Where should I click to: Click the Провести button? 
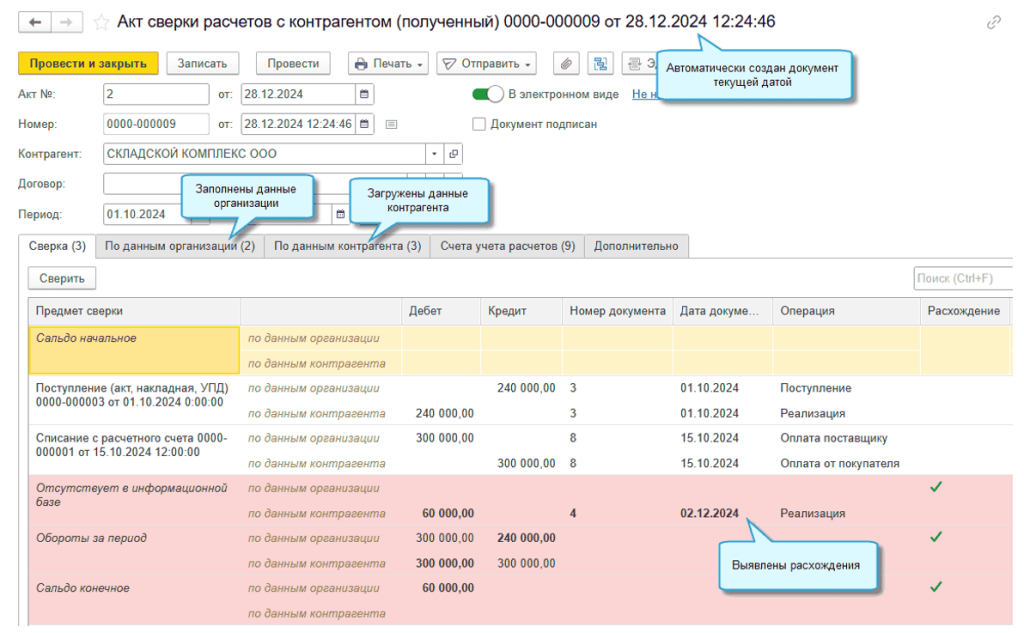pos(293,63)
